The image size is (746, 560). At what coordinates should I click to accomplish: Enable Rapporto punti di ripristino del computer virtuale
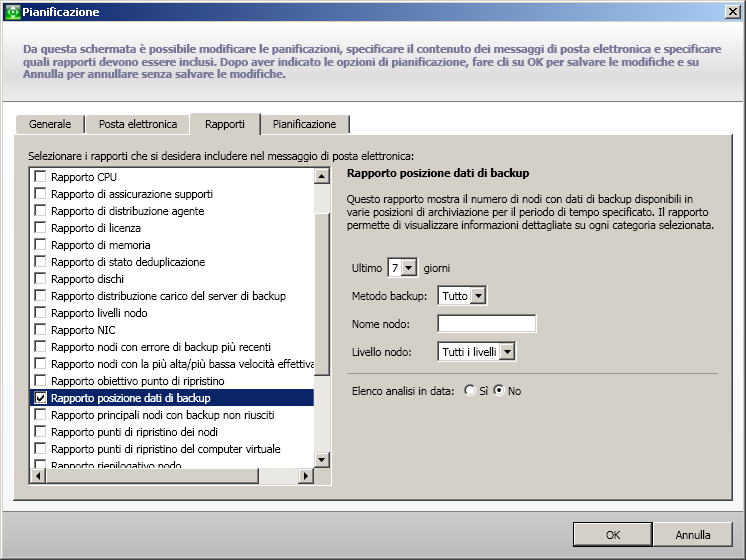click(40, 449)
